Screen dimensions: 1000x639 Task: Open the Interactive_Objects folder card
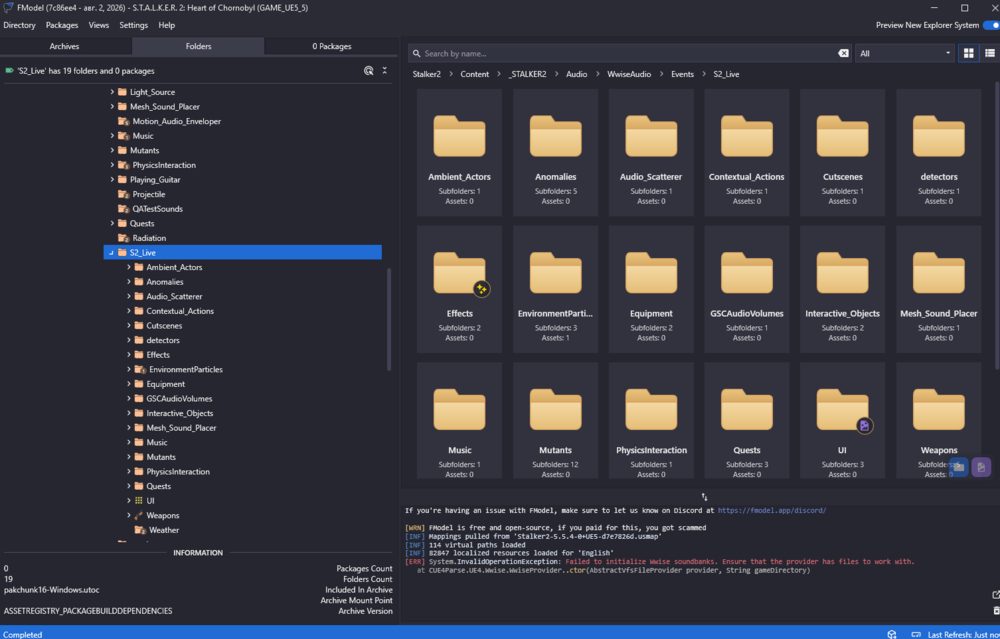842,289
